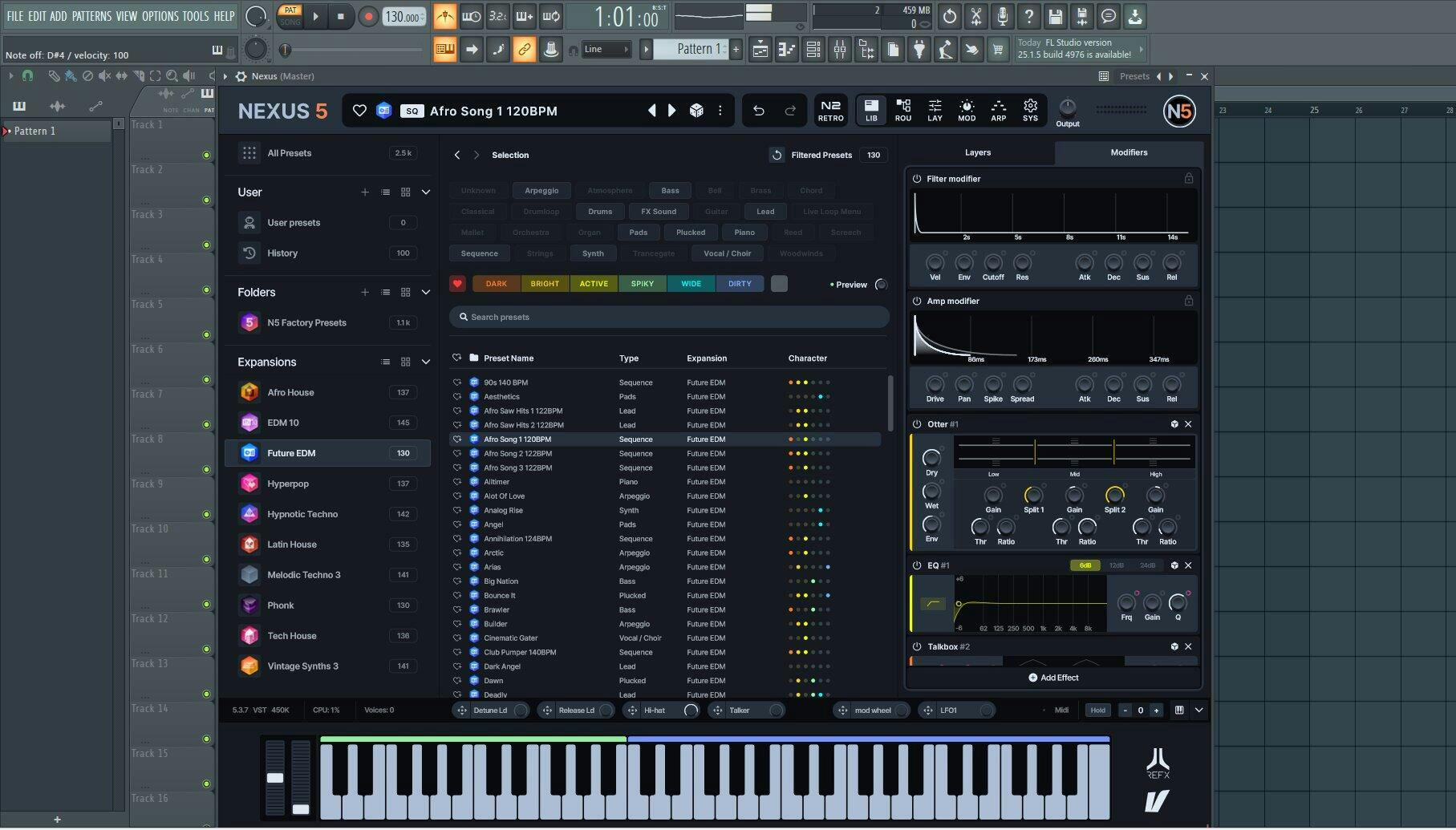Expand the bottom bar chevron

pos(1198,711)
